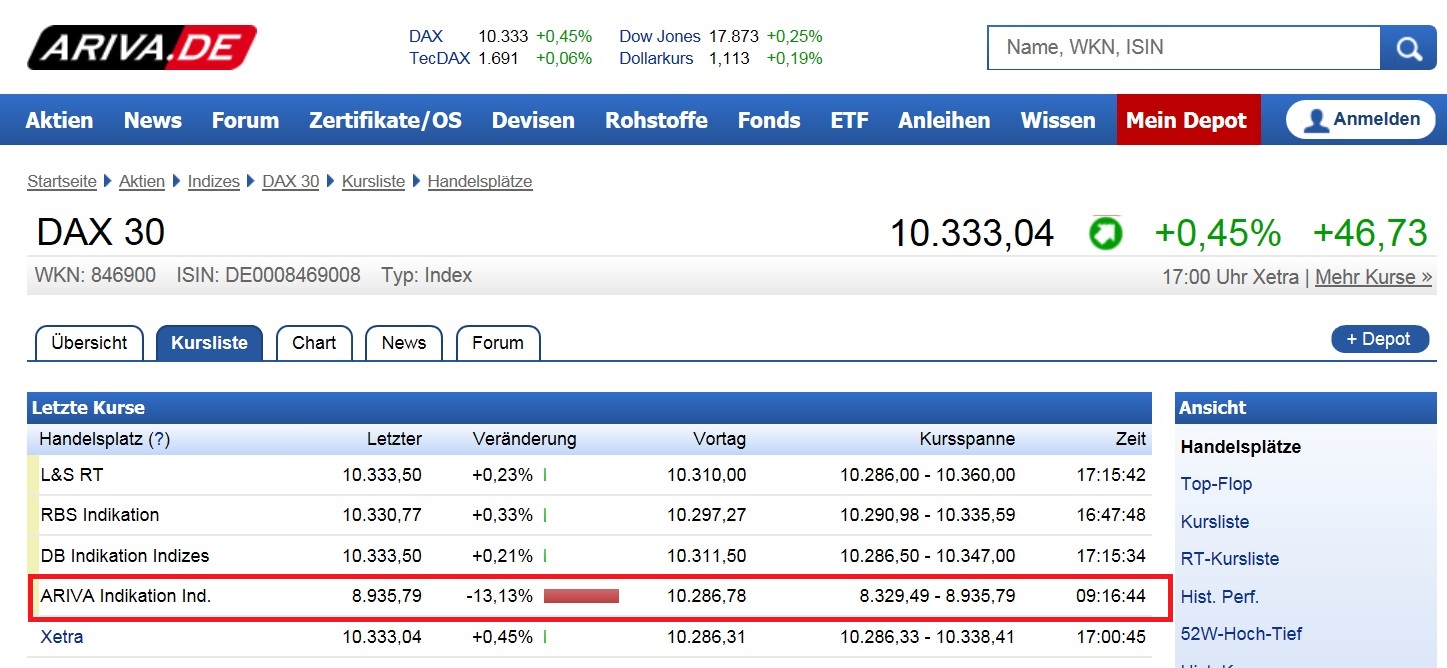Screen dimensions: 1447x668
Task: Open the Anleihen navigation item
Action: coord(944,121)
